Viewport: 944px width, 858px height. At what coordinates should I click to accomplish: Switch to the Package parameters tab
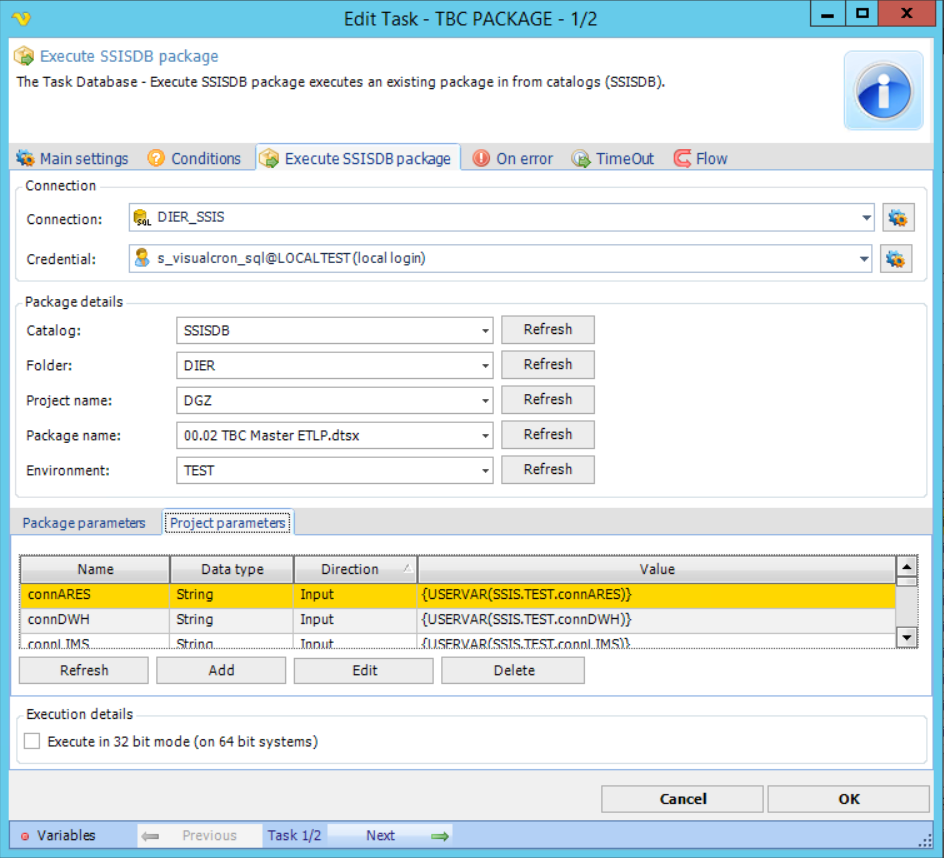(x=84, y=523)
